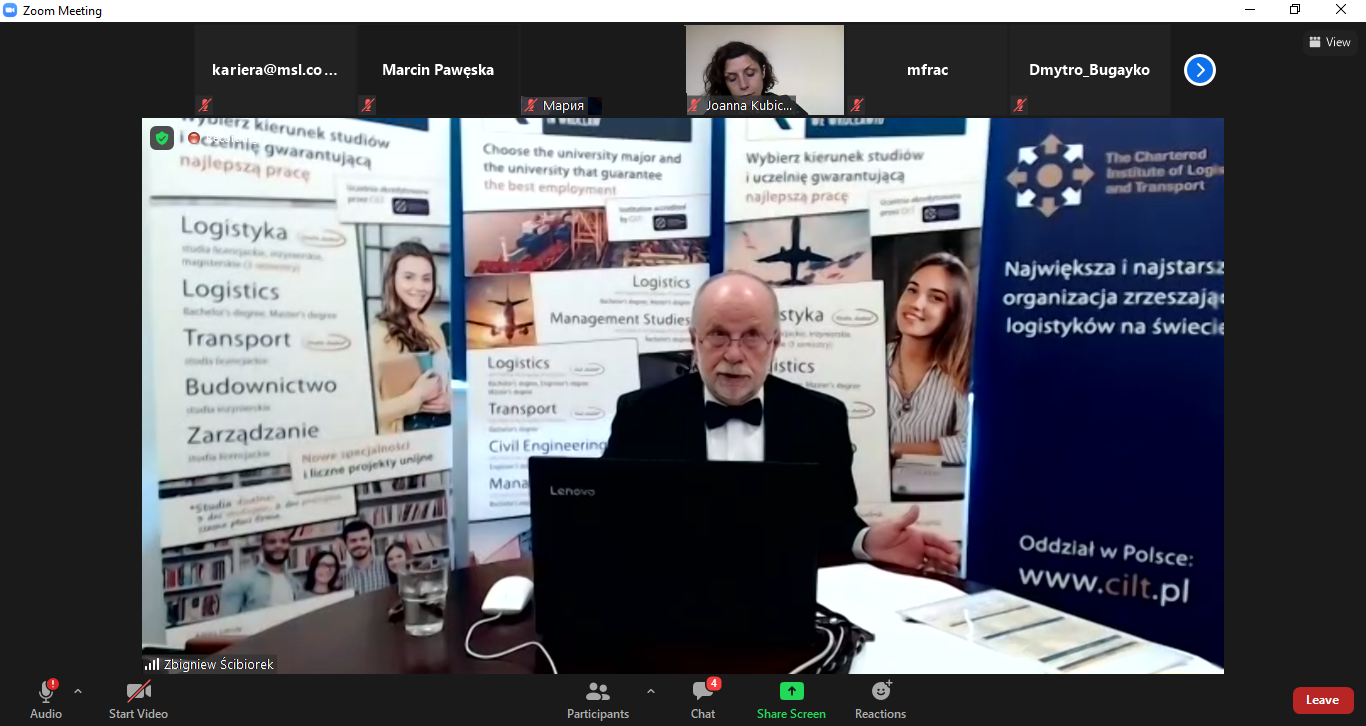Click the red recording indicator

[x=194, y=138]
